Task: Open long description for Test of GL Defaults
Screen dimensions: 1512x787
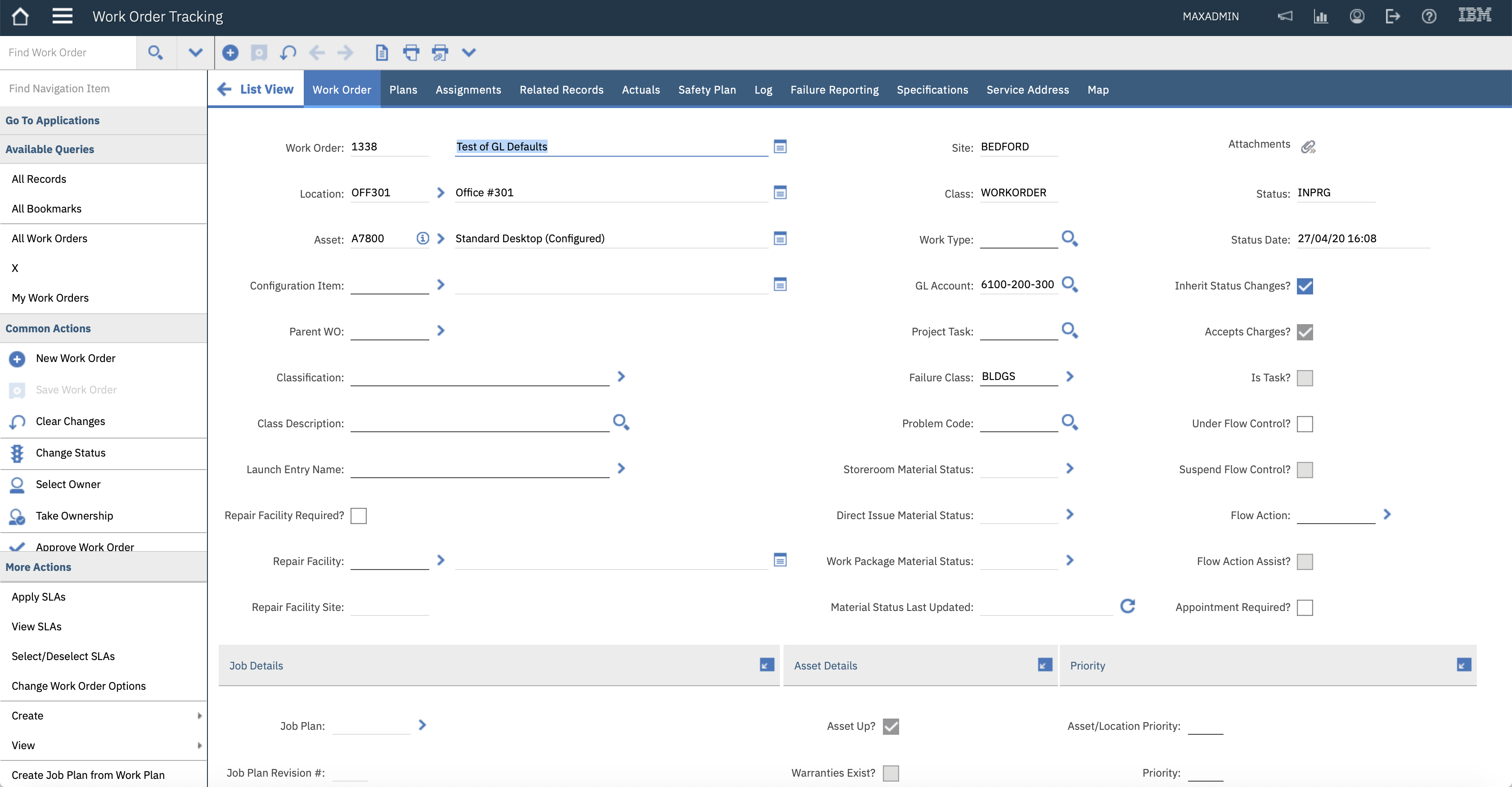Action: click(780, 147)
